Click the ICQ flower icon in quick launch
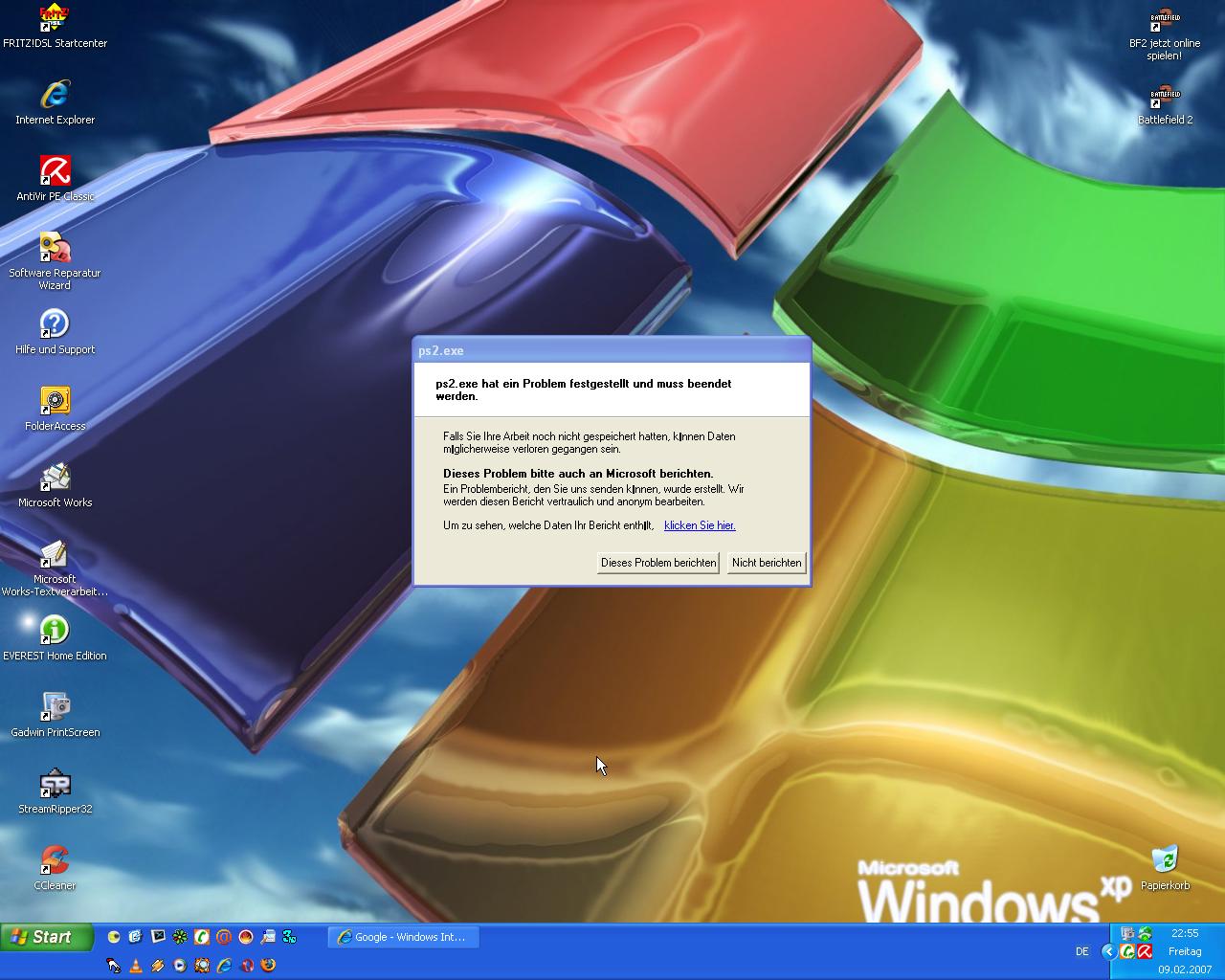1225x980 pixels. pyautogui.click(x=180, y=937)
